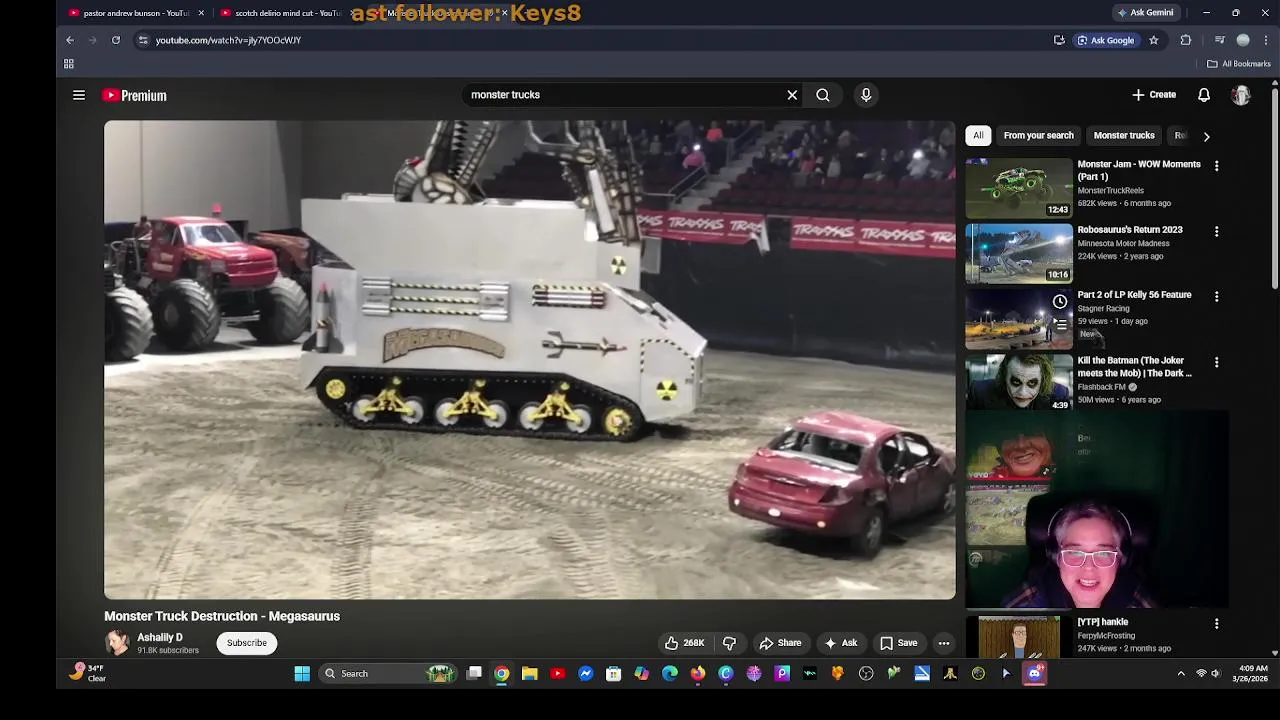Clear the monster trucks search text
The height and width of the screenshot is (720, 1280).
point(792,95)
